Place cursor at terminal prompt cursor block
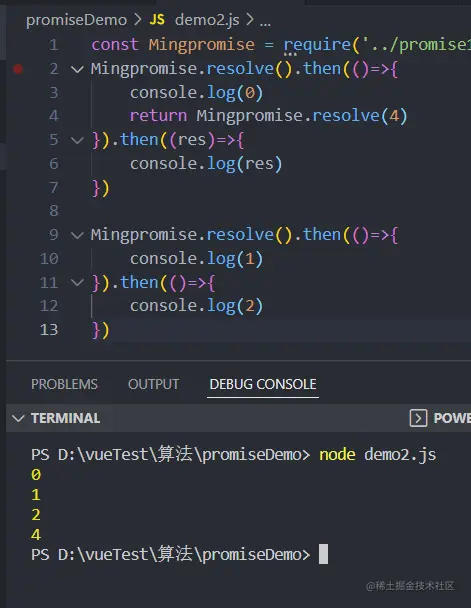This screenshot has width=471, height=608. [323, 554]
